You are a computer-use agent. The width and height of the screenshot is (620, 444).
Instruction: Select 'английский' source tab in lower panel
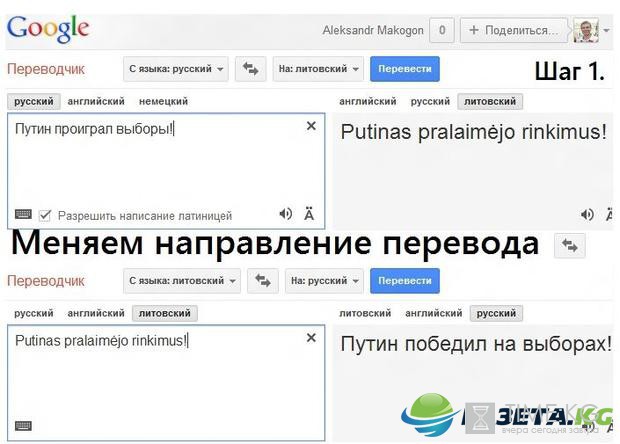pos(96,313)
